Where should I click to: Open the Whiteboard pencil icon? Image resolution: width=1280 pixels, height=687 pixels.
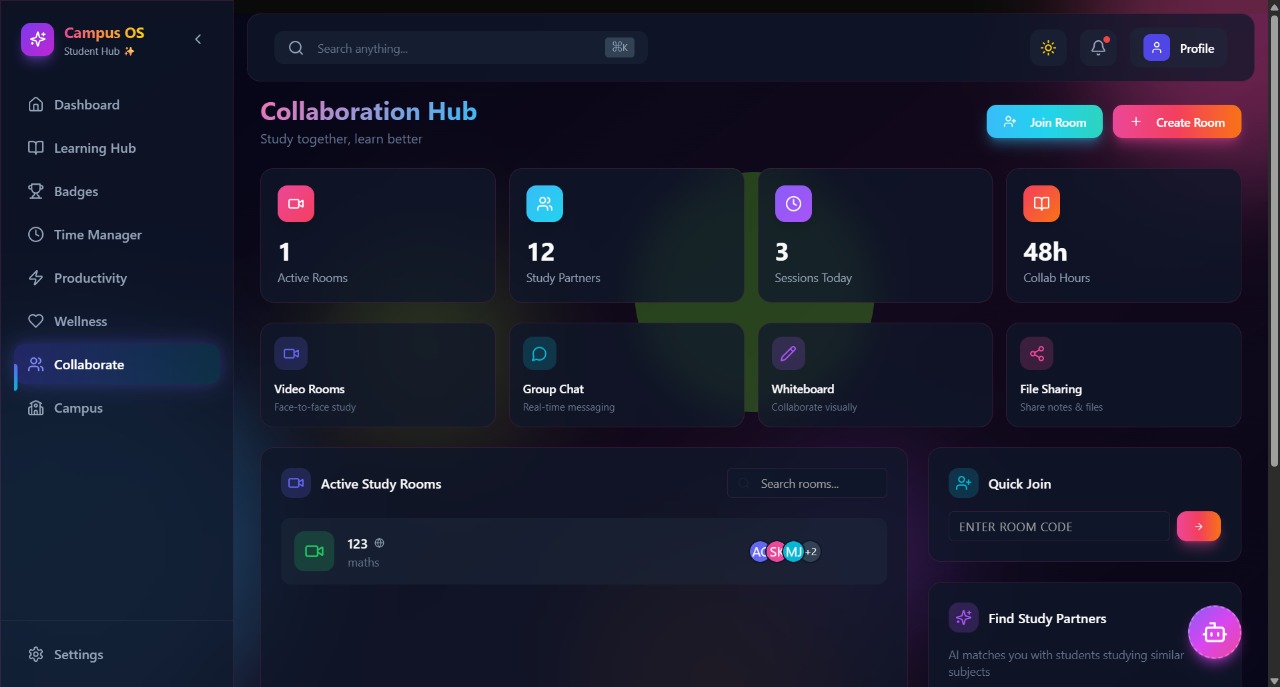(x=788, y=354)
